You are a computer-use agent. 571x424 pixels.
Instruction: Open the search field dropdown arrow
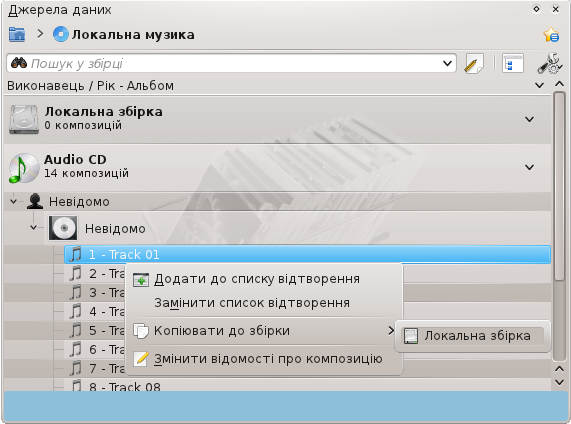click(x=447, y=64)
